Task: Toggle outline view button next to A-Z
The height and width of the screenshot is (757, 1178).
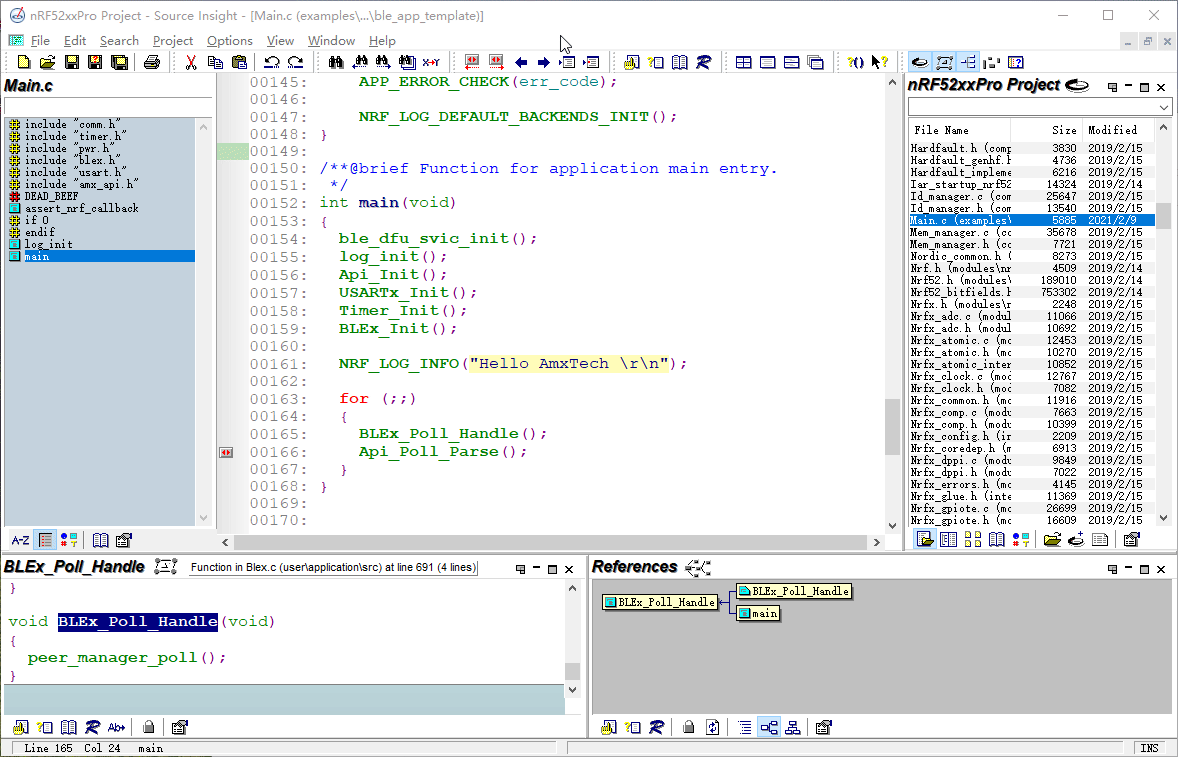Action: pyautogui.click(x=46, y=540)
